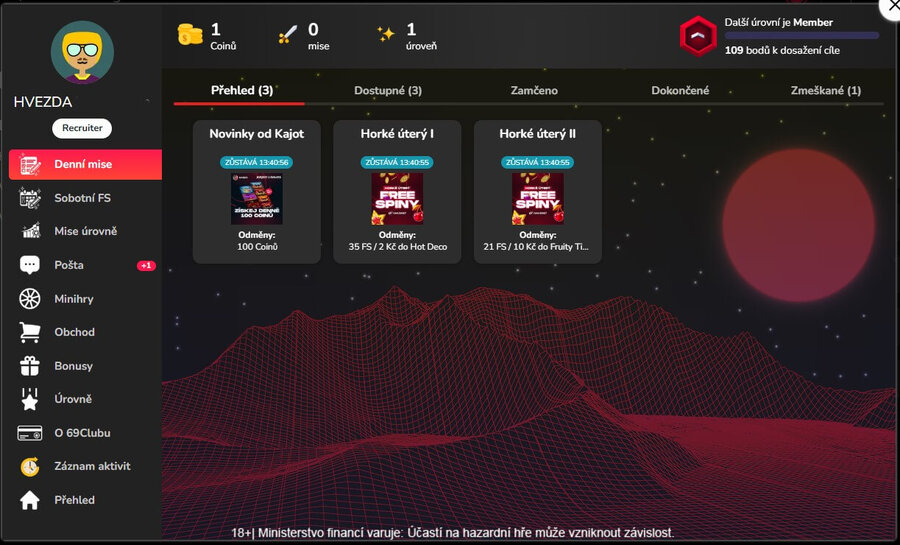This screenshot has width=900, height=545.
Task: Open the Zamčeno tab
Action: [534, 91]
